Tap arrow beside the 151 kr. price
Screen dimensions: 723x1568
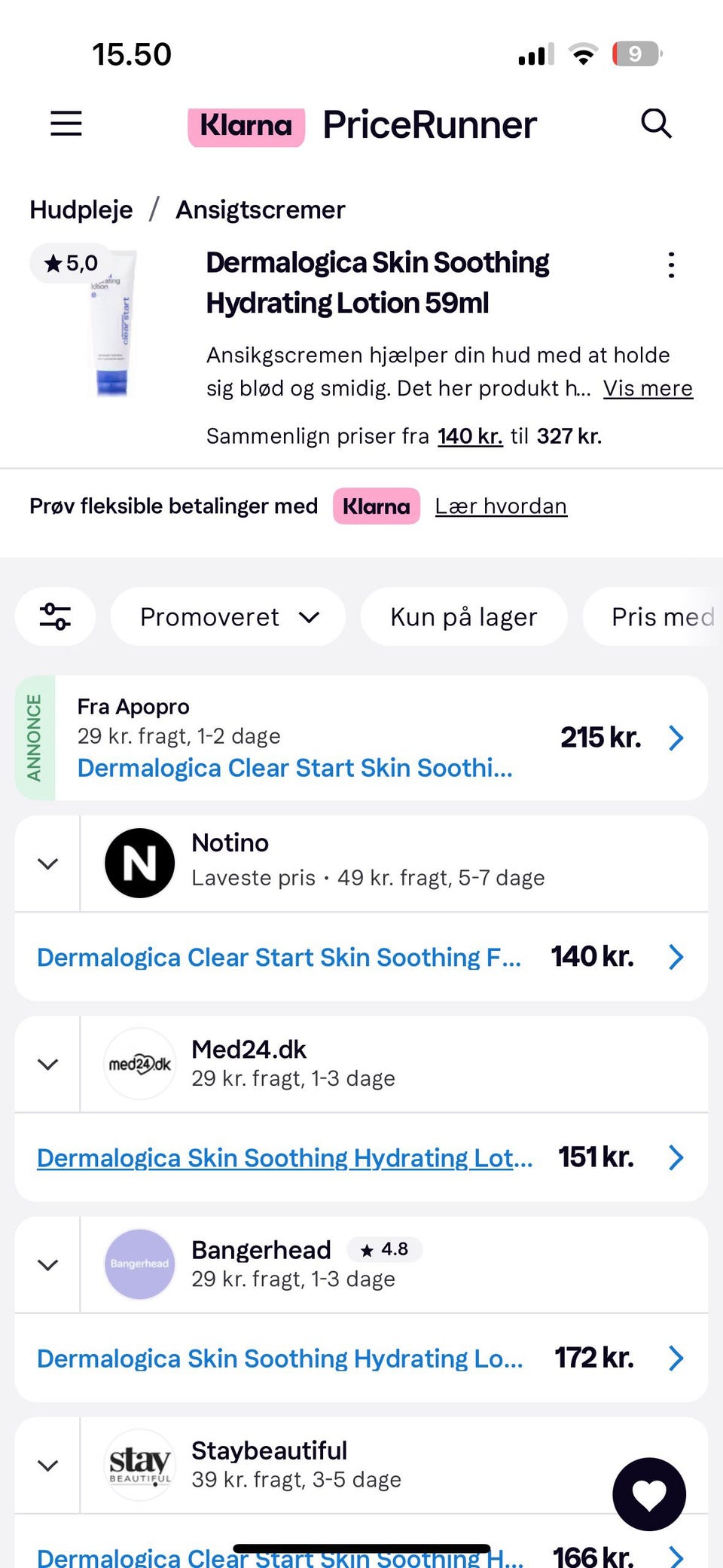(676, 1157)
